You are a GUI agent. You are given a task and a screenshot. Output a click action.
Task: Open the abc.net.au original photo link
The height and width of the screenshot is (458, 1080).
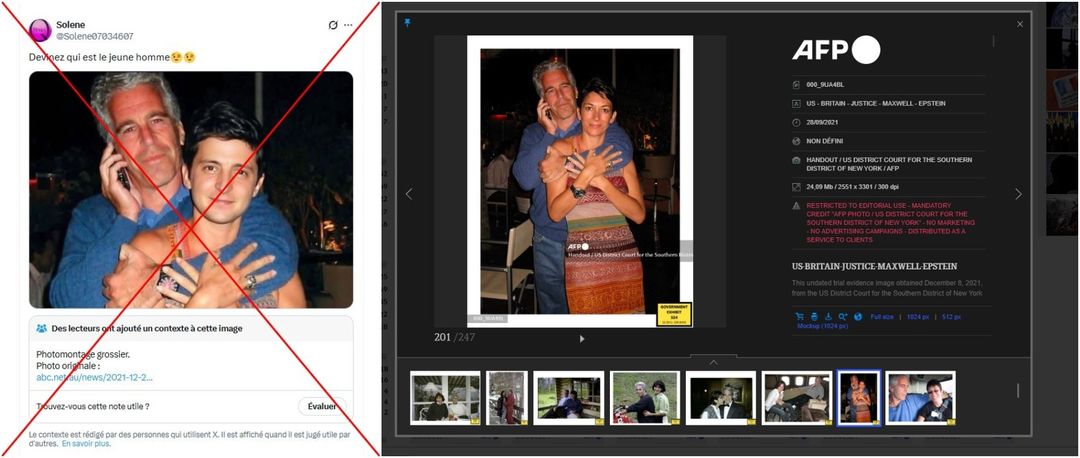[x=94, y=377]
